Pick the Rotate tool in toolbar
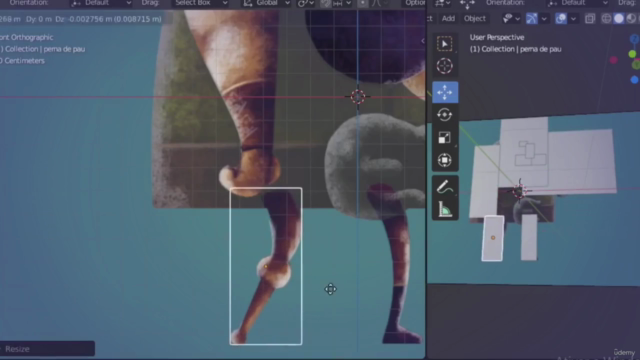Screen dimensions: 640x360 (x=444, y=115)
